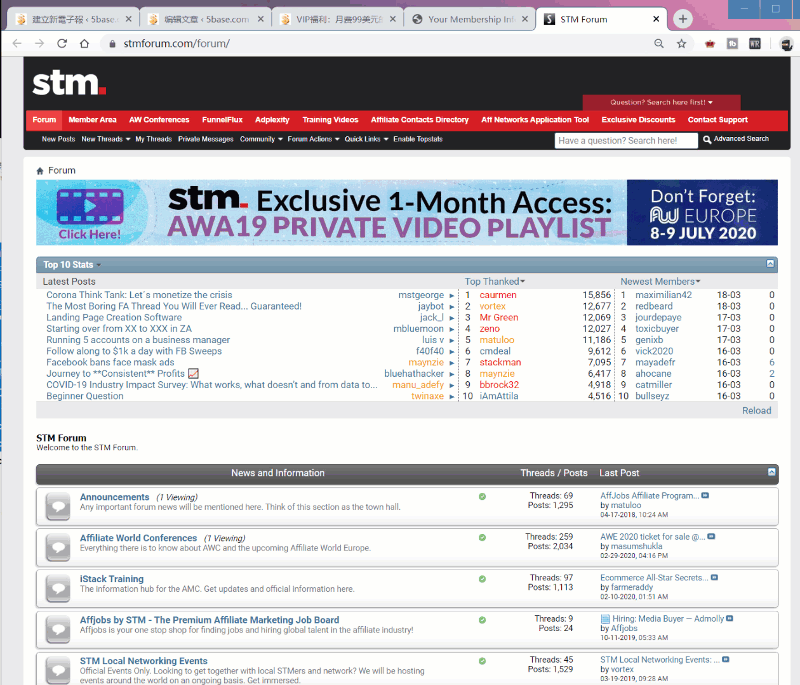Open the zoom magnifier icon in address bar
Image resolution: width=800 pixels, height=685 pixels.
(659, 43)
